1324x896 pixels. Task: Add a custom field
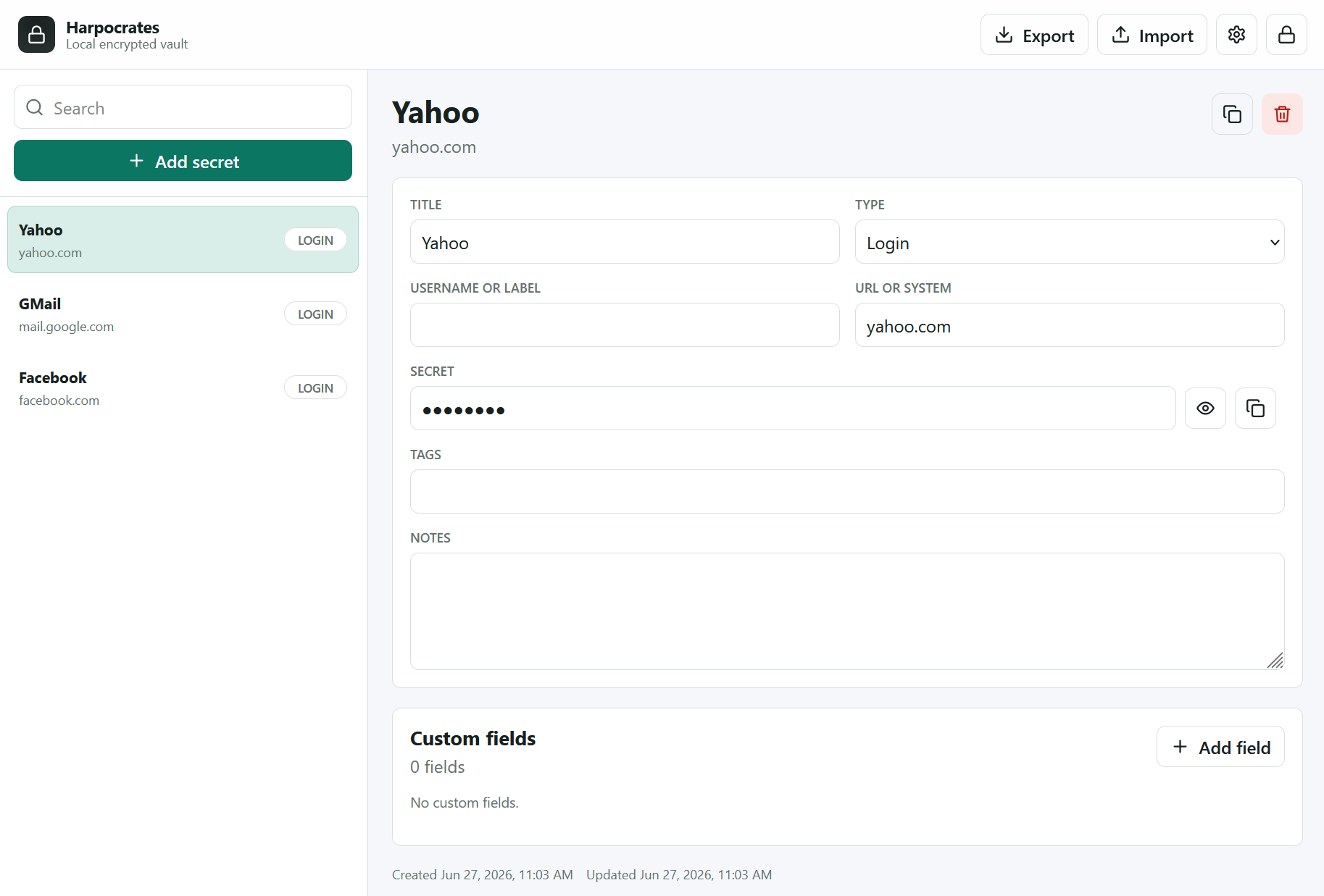pyautogui.click(x=1220, y=747)
